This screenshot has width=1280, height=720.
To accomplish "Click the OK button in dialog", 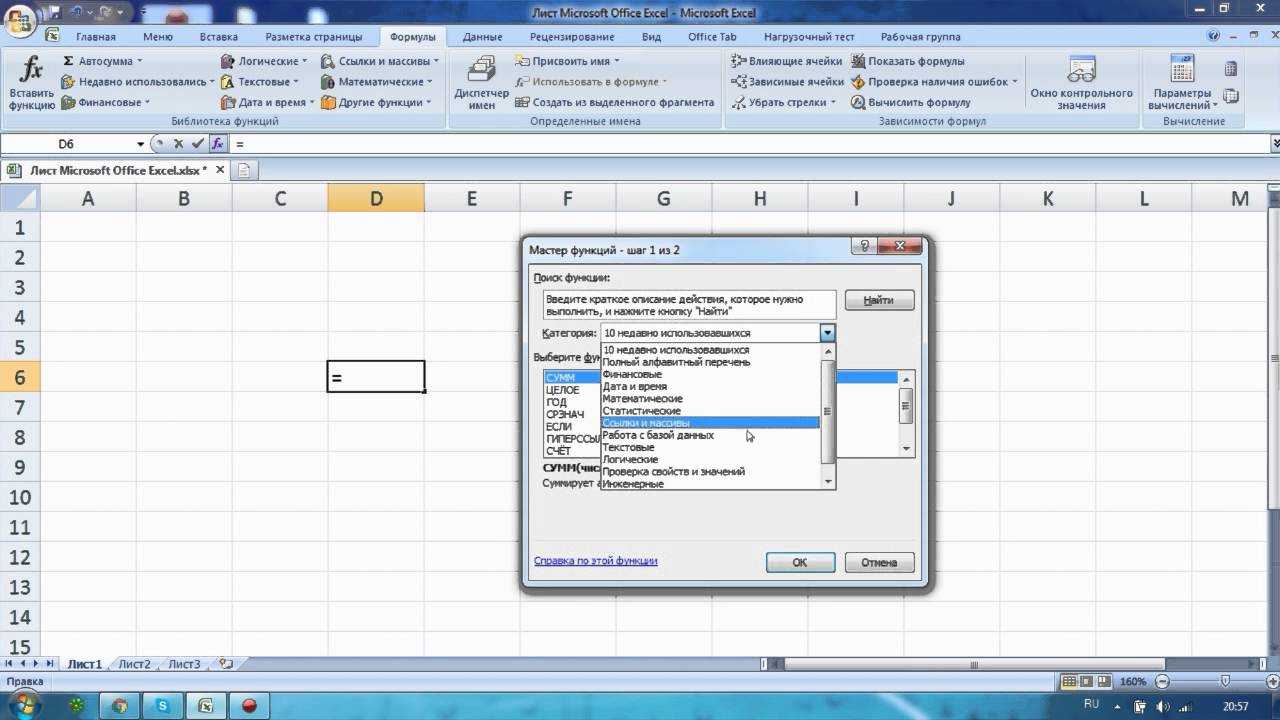I will 800,562.
